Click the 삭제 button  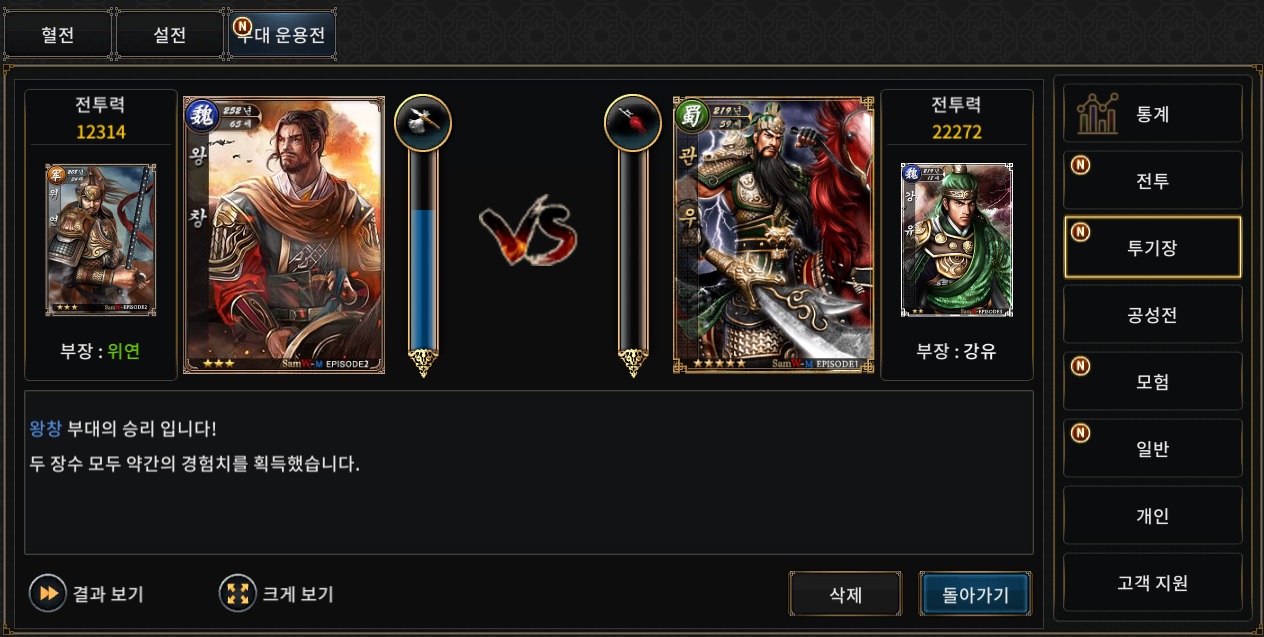pyautogui.click(x=845, y=594)
